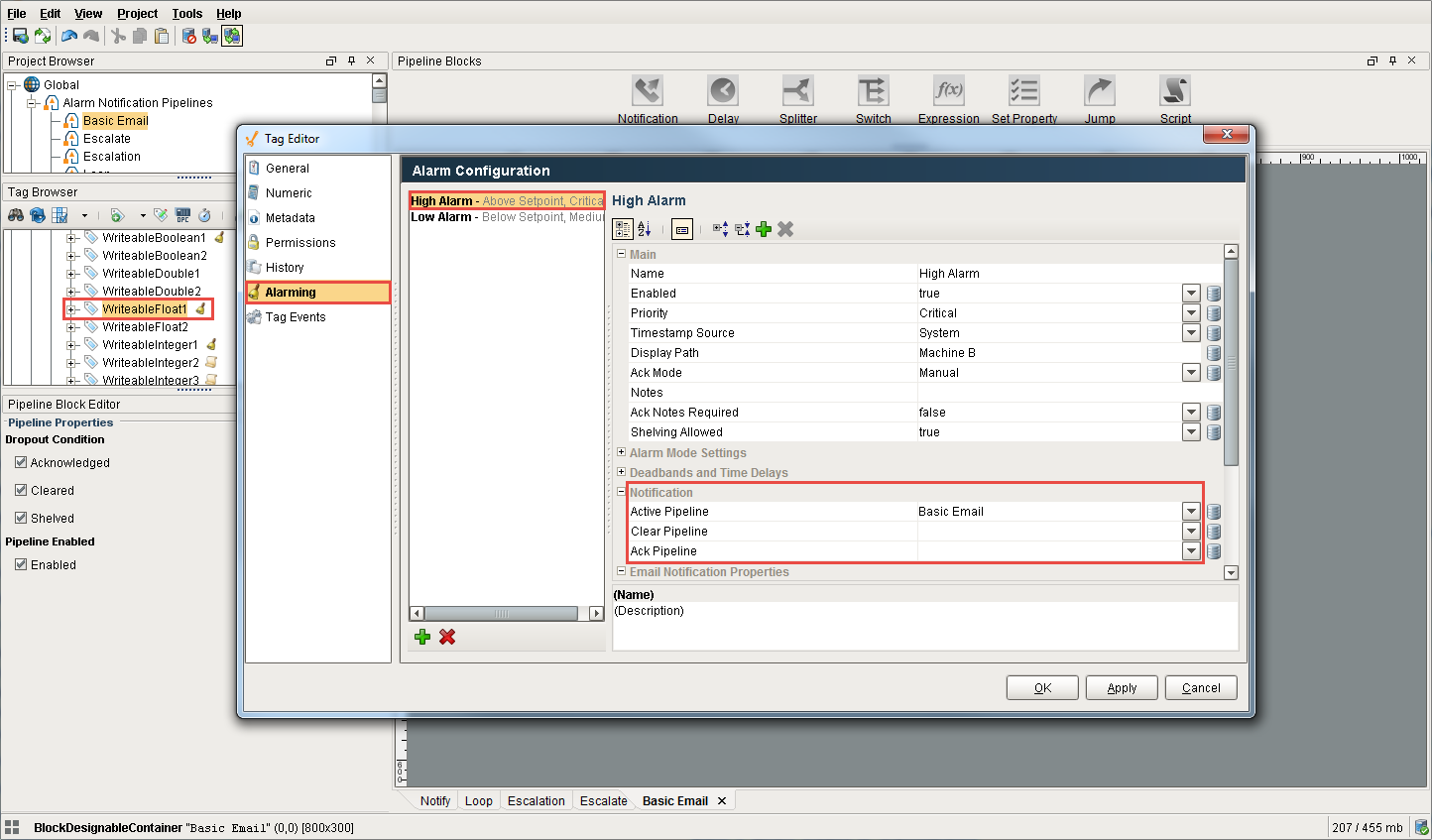
Task: Select the Low Alarm entry in alarm list
Action: tap(507, 217)
